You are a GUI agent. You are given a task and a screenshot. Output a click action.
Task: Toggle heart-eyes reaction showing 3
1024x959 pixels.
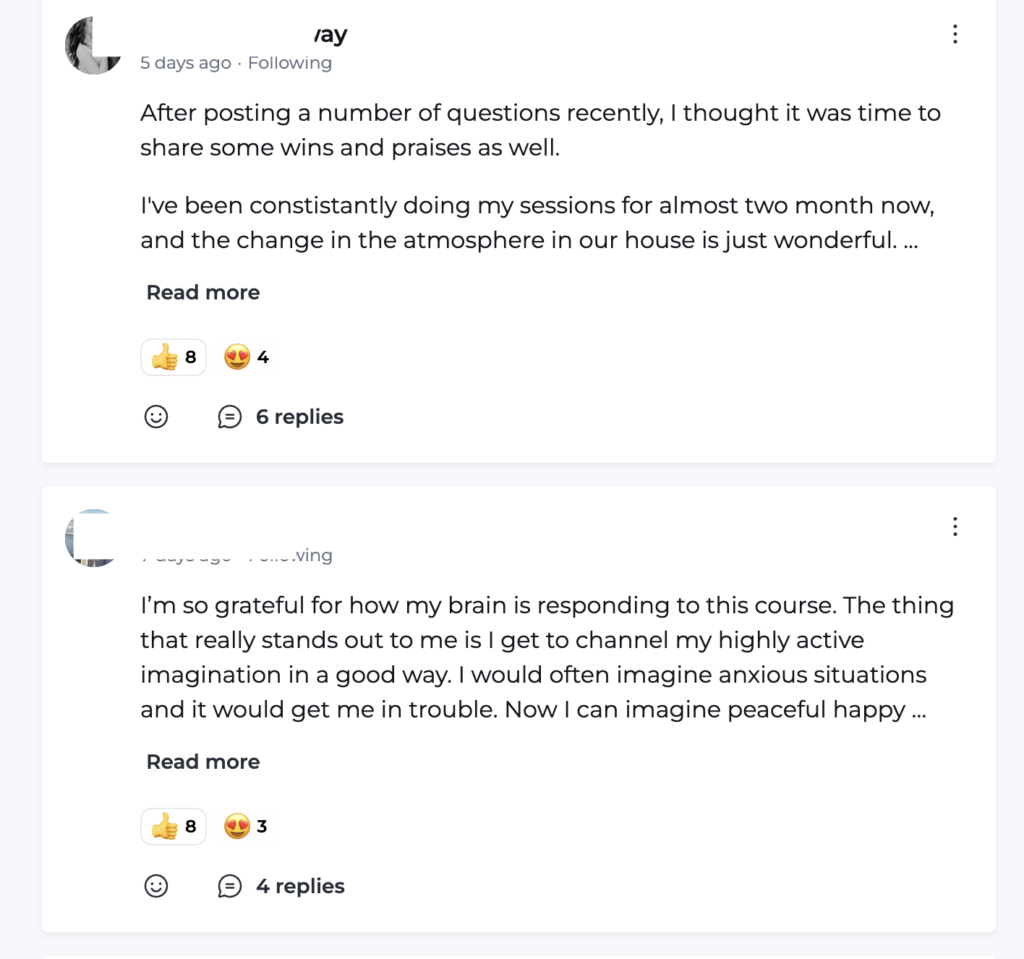246,827
